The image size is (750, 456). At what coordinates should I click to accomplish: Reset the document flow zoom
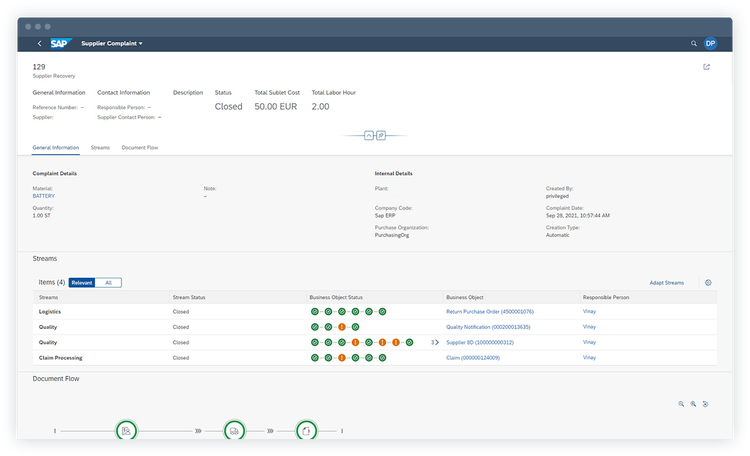click(x=705, y=404)
